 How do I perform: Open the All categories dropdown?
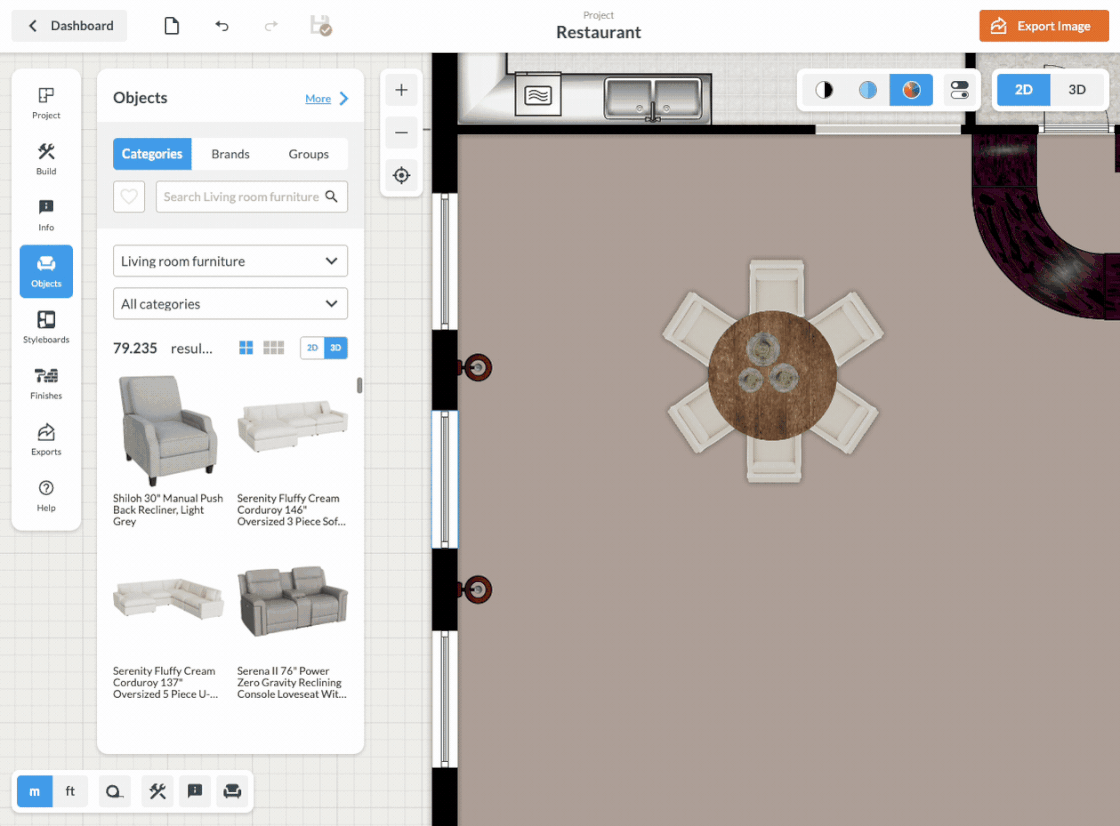(230, 304)
